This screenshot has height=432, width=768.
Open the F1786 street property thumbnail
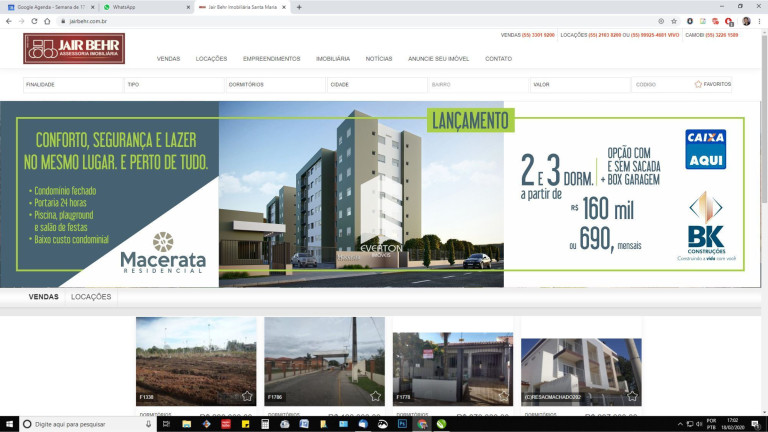tap(324, 361)
